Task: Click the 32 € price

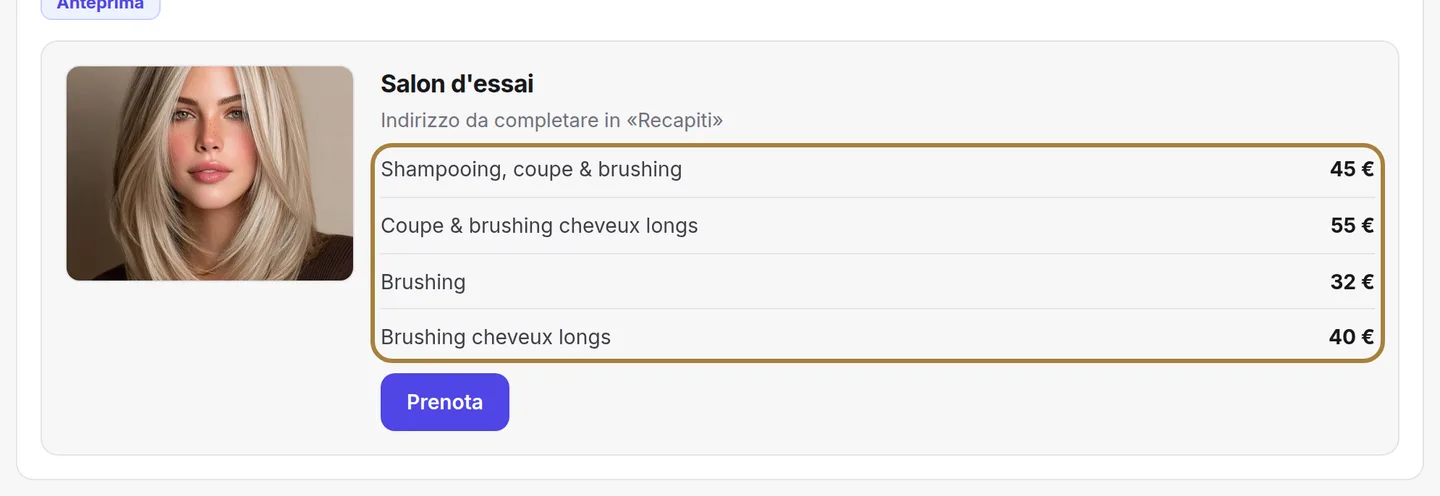Action: [x=1352, y=282]
